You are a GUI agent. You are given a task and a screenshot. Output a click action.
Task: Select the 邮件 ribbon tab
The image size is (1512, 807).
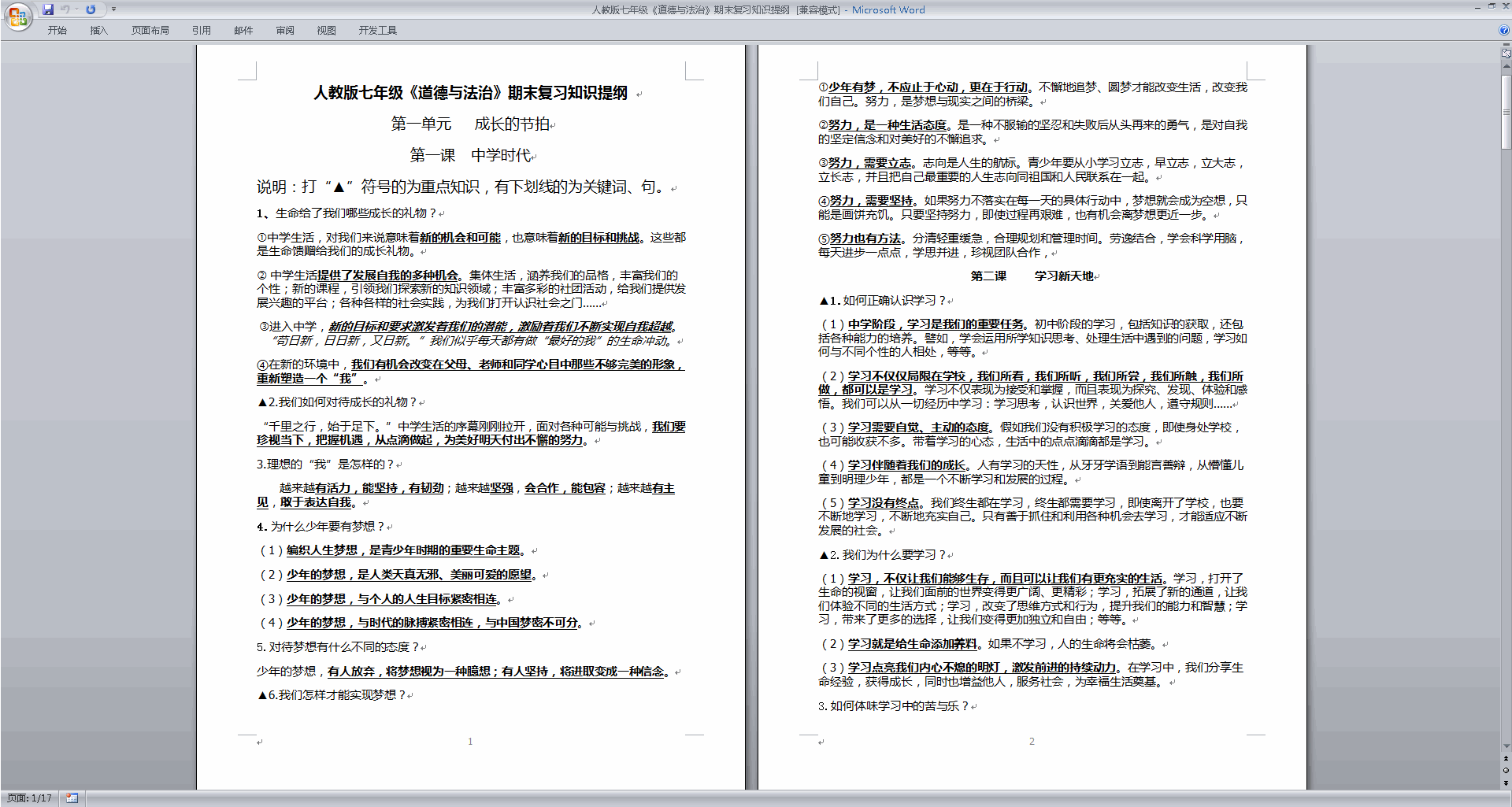pos(243,31)
